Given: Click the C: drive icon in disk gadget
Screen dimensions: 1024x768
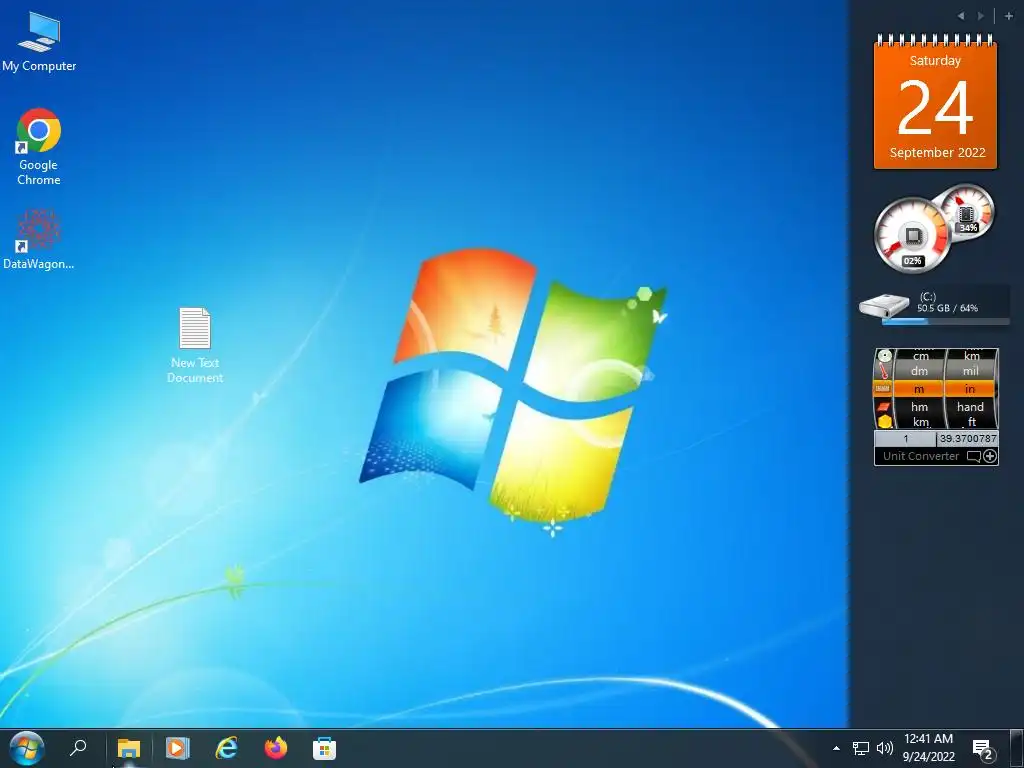Looking at the screenshot, I should (x=884, y=305).
